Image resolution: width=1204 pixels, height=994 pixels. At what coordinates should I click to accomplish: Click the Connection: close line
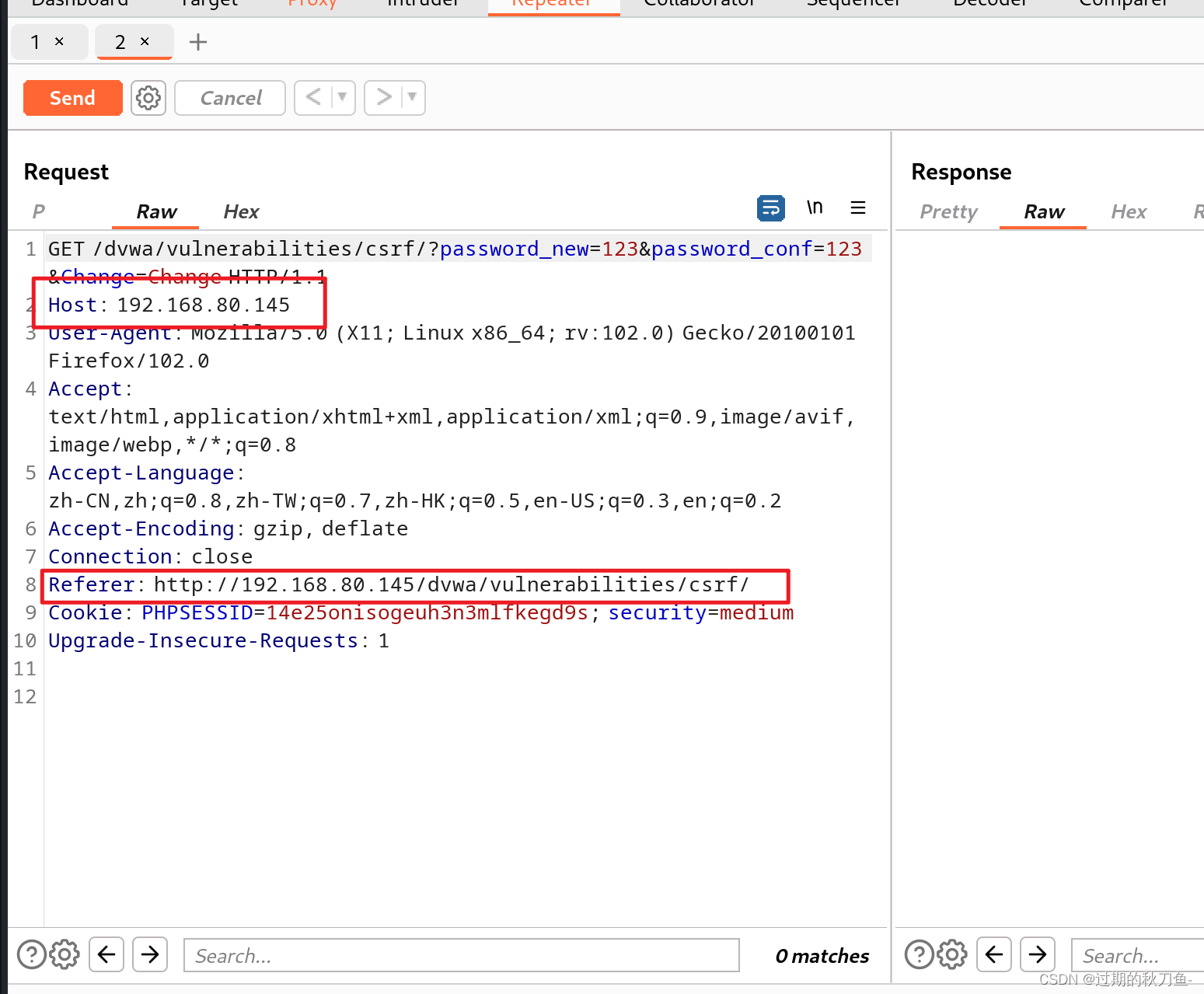tap(150, 556)
